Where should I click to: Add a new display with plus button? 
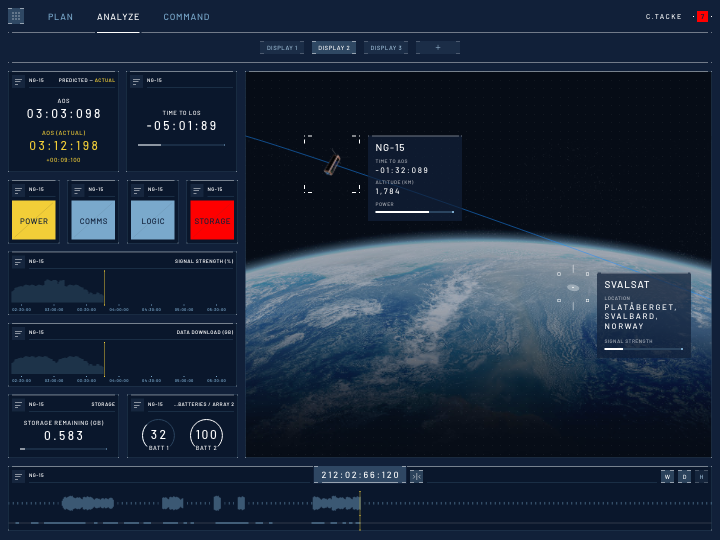pos(438,48)
